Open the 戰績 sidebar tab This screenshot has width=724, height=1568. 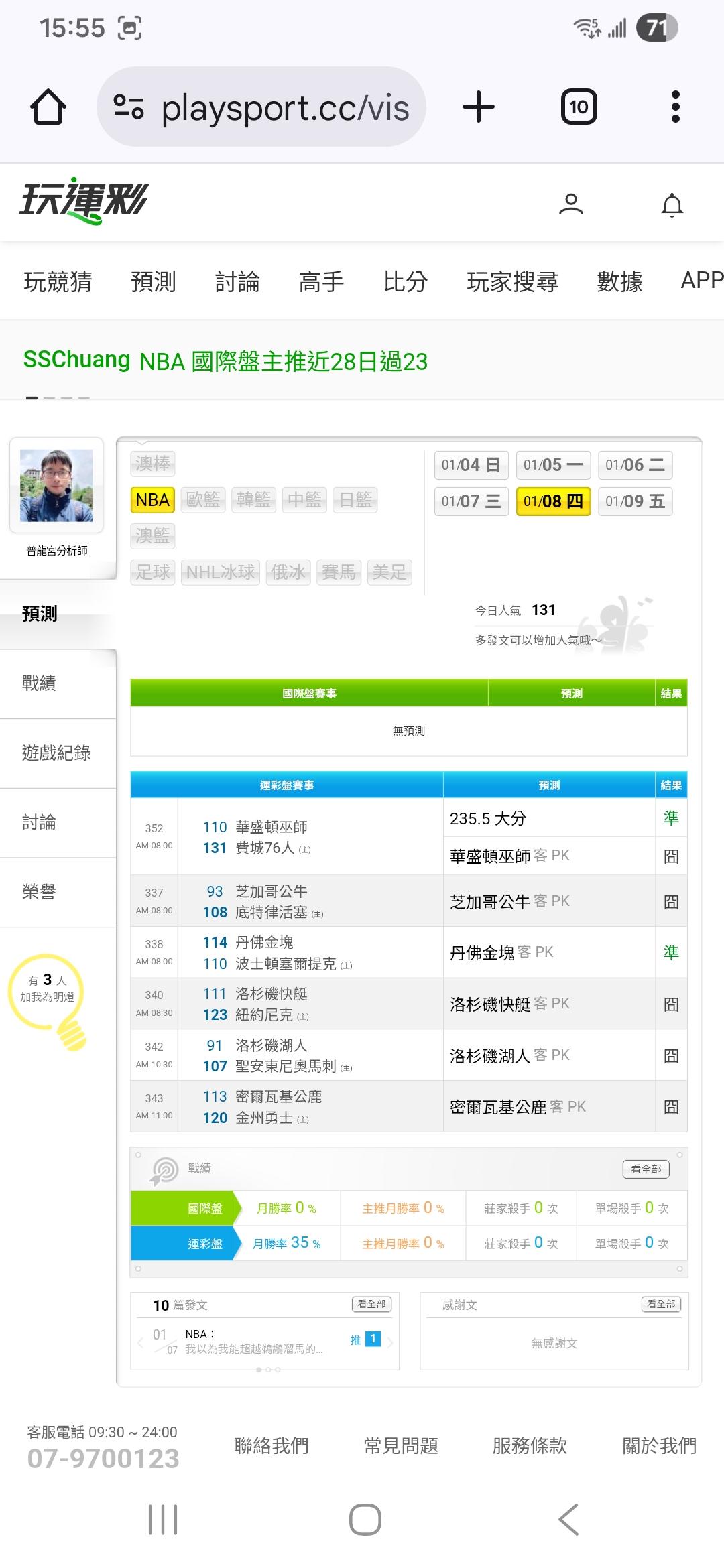pos(39,683)
